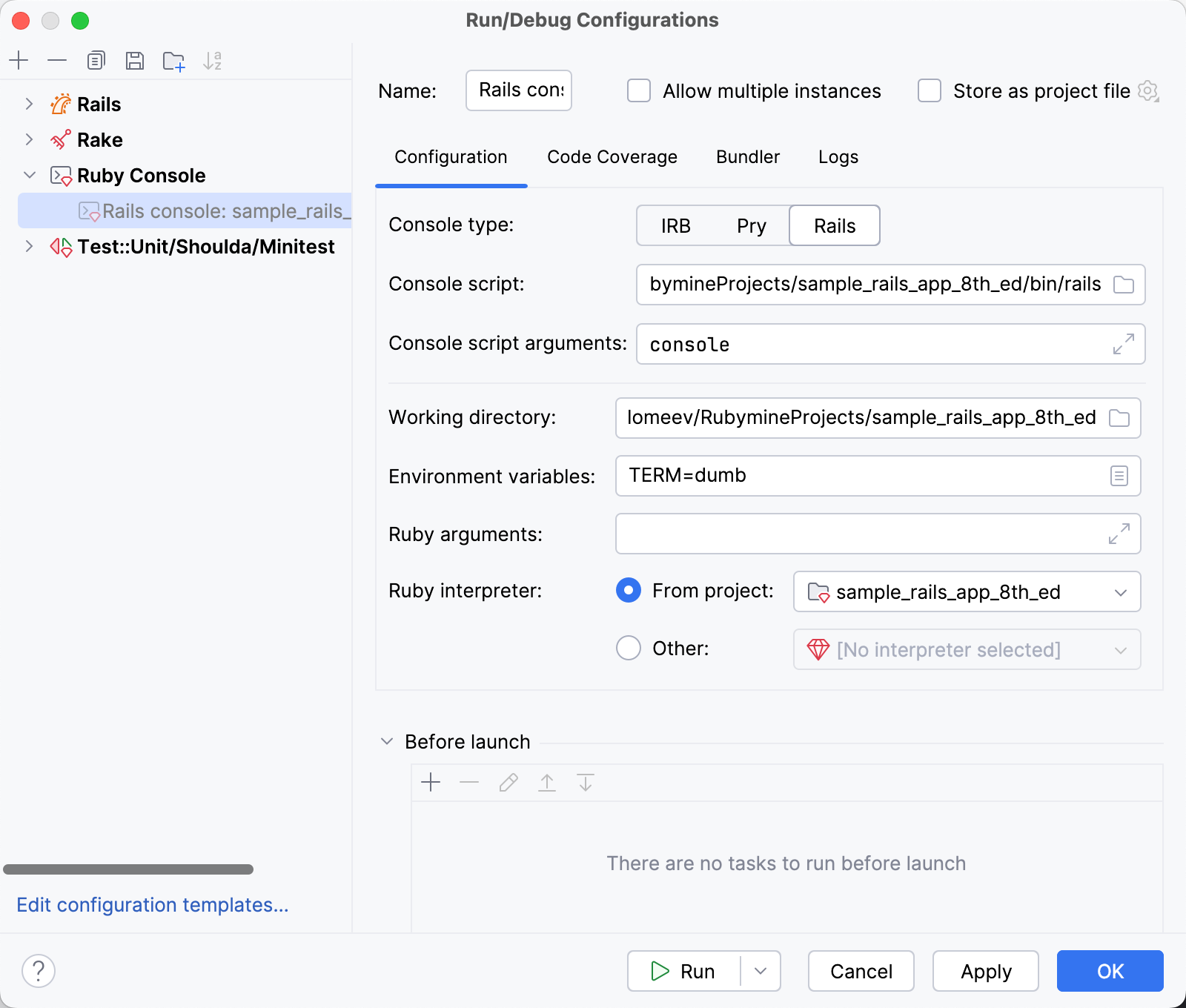Select the Other interpreter radio button
The height and width of the screenshot is (1008, 1186).
(x=628, y=648)
